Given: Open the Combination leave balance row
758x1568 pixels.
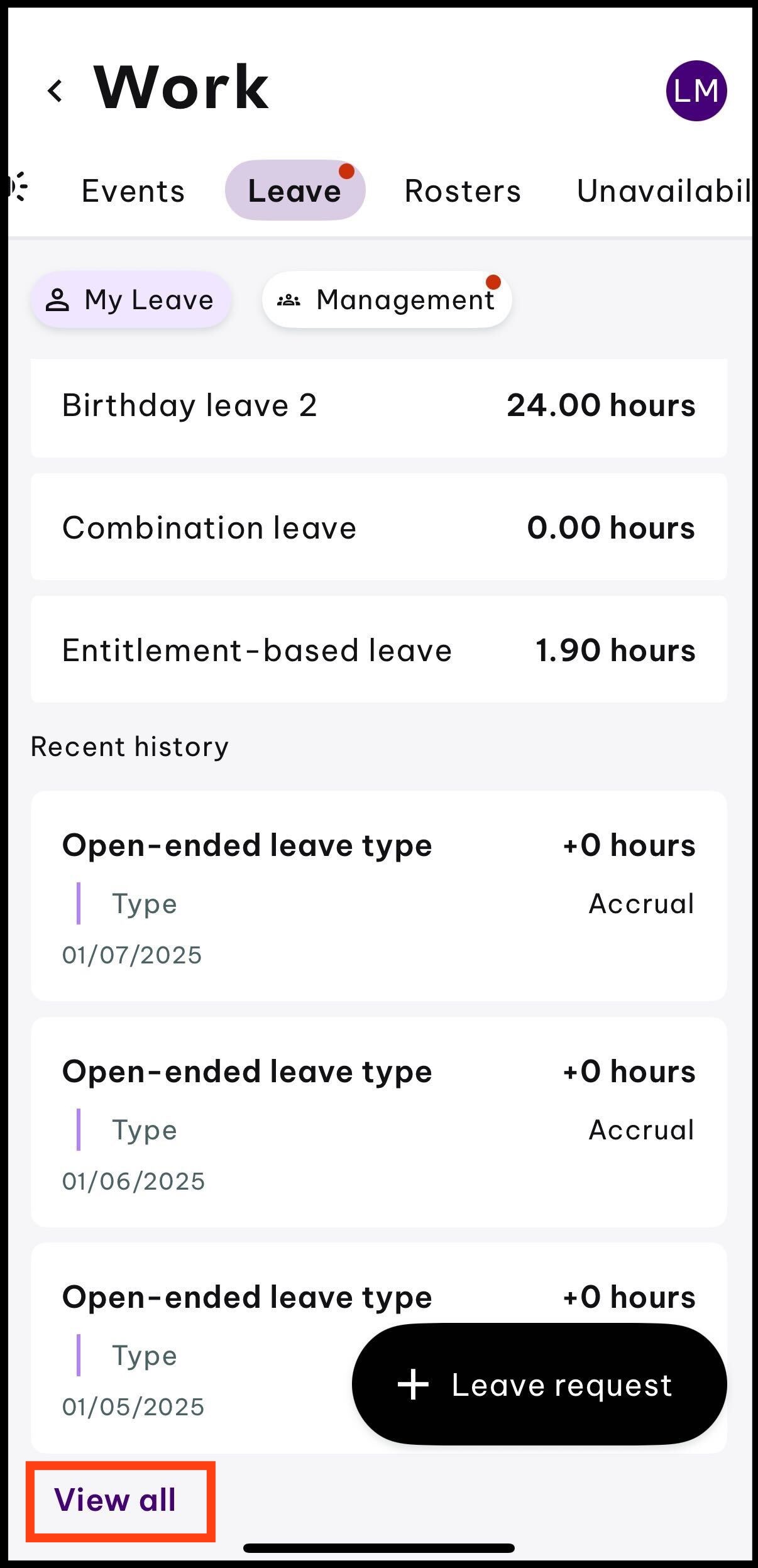Looking at the screenshot, I should [x=379, y=527].
